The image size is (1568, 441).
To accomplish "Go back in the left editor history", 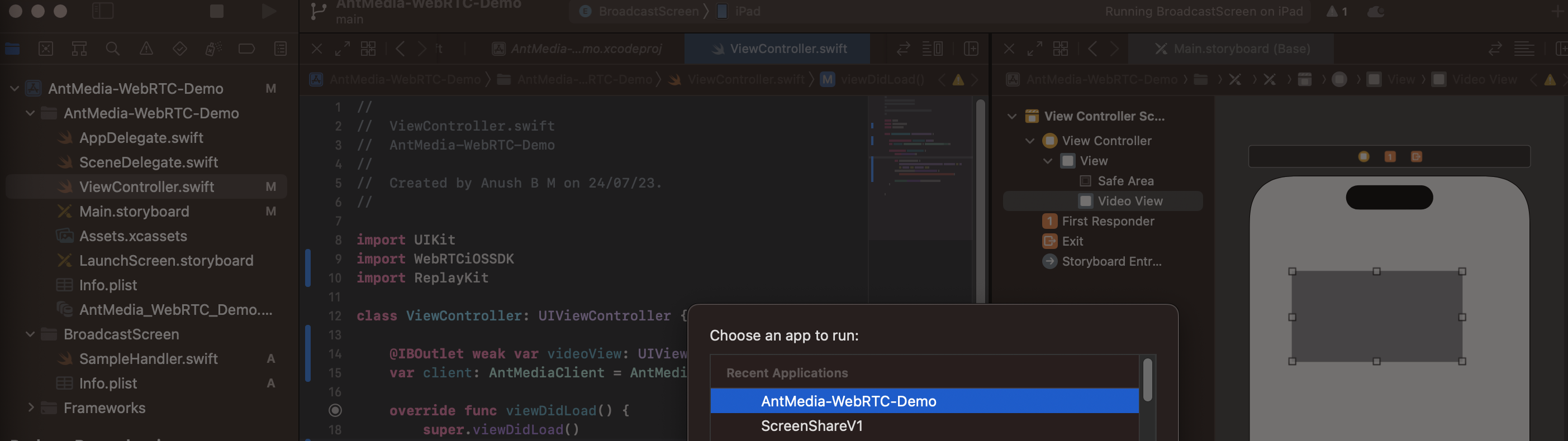I will point(400,49).
